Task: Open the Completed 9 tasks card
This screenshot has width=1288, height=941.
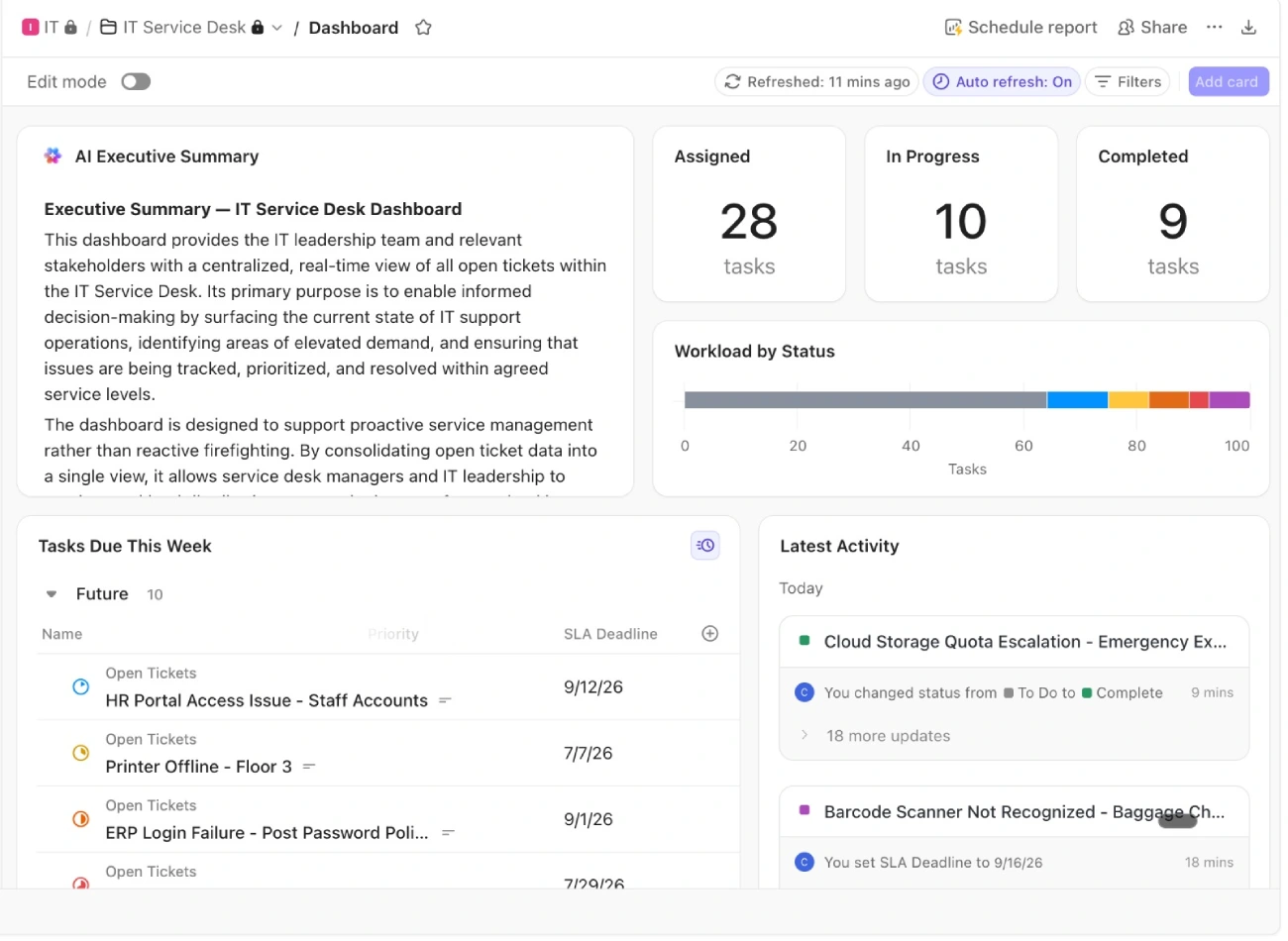Action: (x=1173, y=214)
